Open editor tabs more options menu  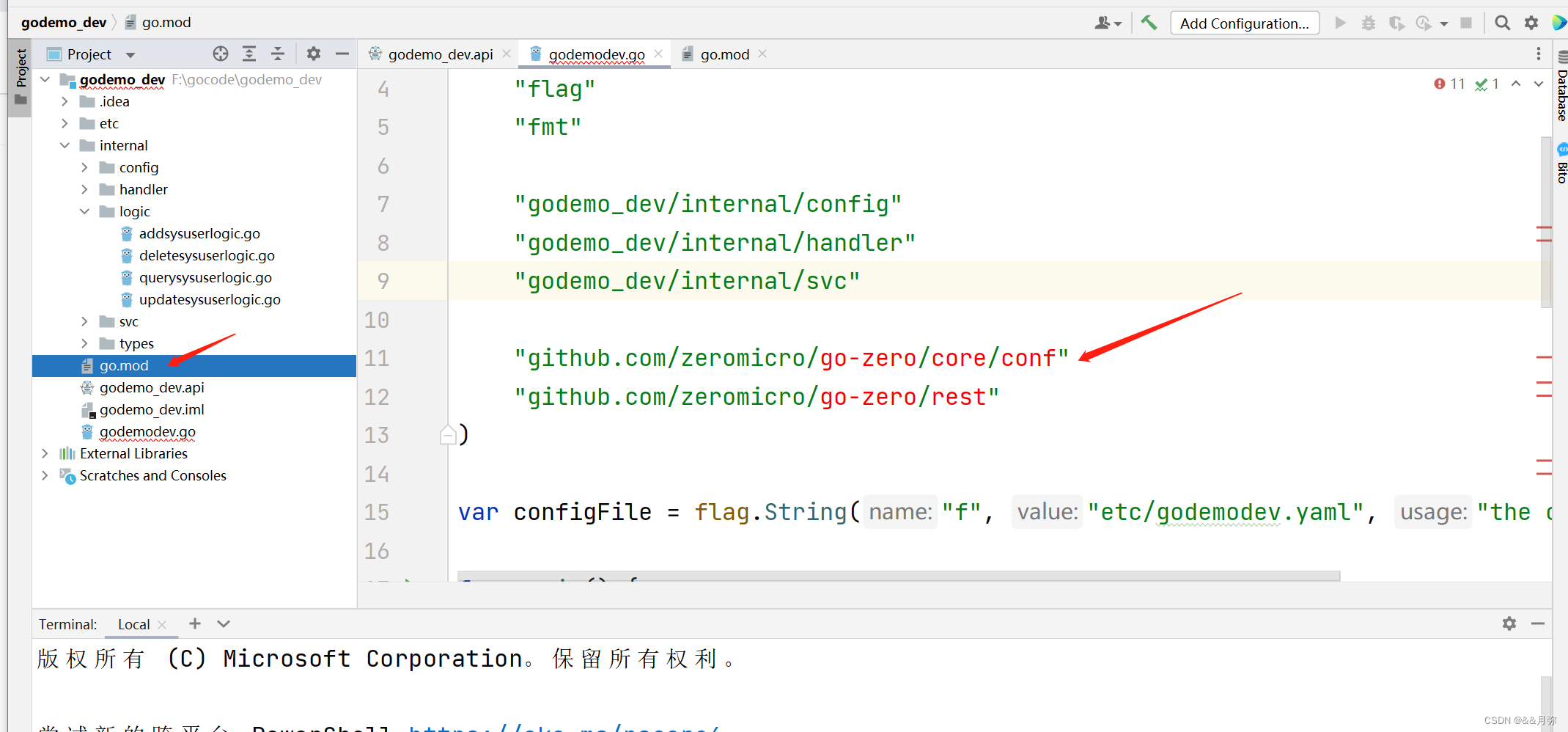(x=1539, y=54)
